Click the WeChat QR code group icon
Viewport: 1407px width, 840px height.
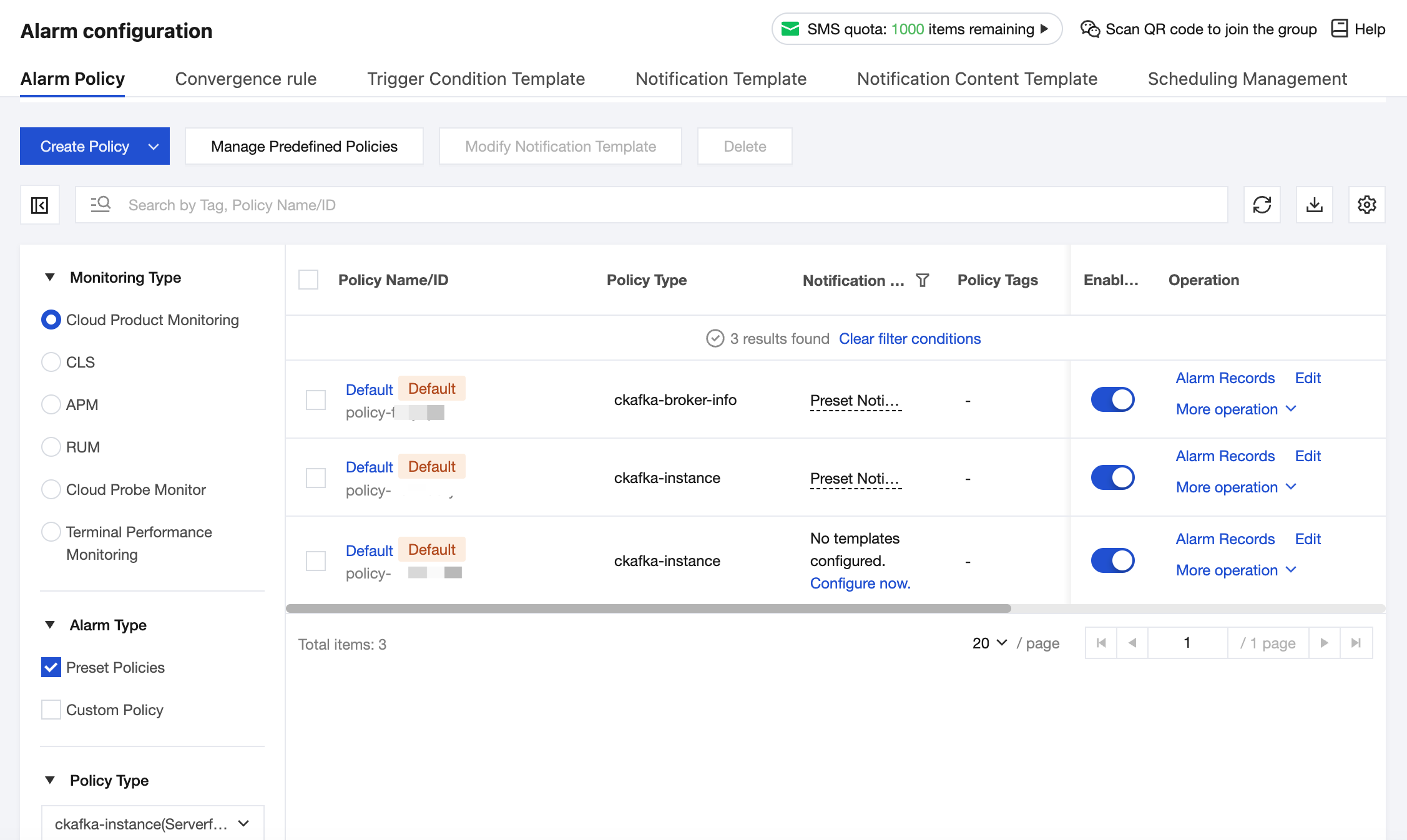(1090, 29)
